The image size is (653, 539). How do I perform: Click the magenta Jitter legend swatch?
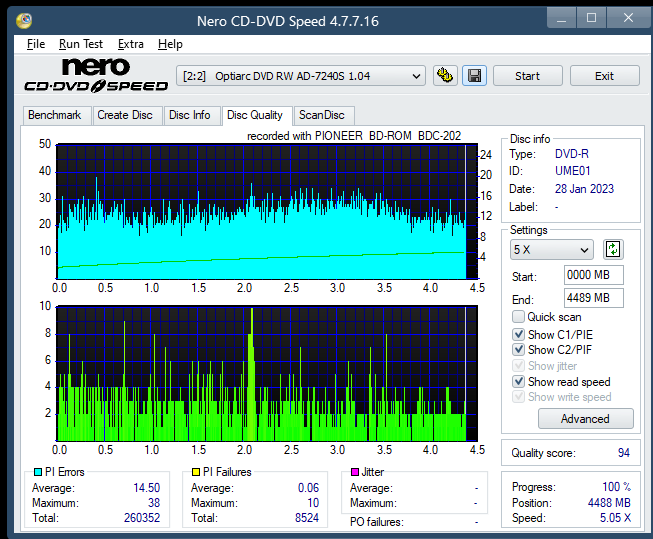coord(355,472)
